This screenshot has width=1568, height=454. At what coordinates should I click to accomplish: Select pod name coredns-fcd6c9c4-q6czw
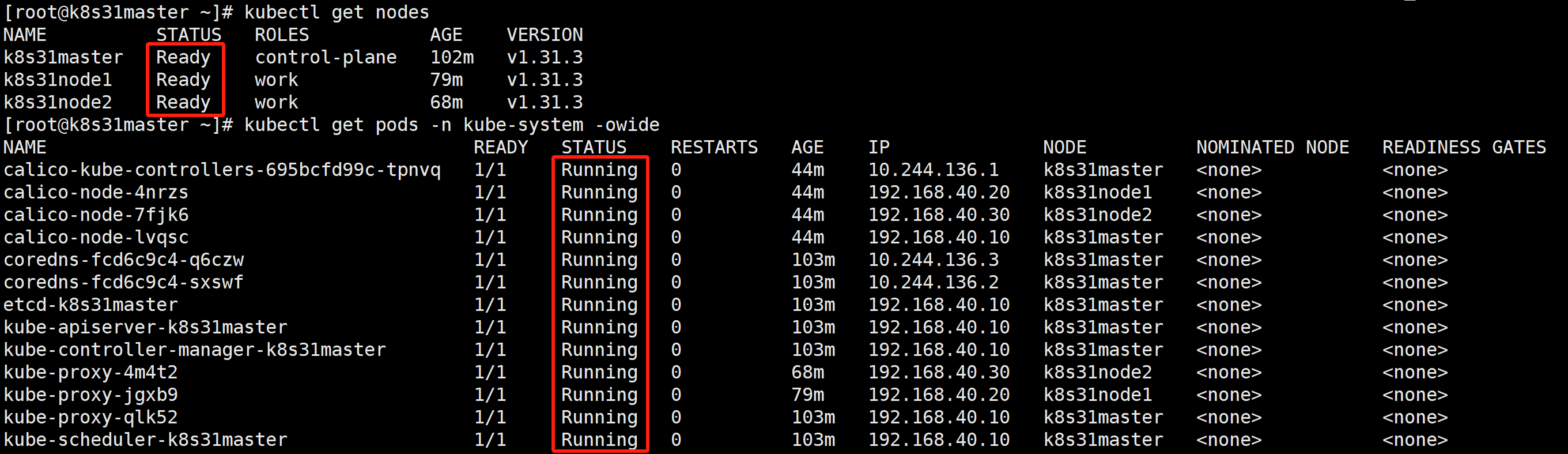tap(123, 260)
